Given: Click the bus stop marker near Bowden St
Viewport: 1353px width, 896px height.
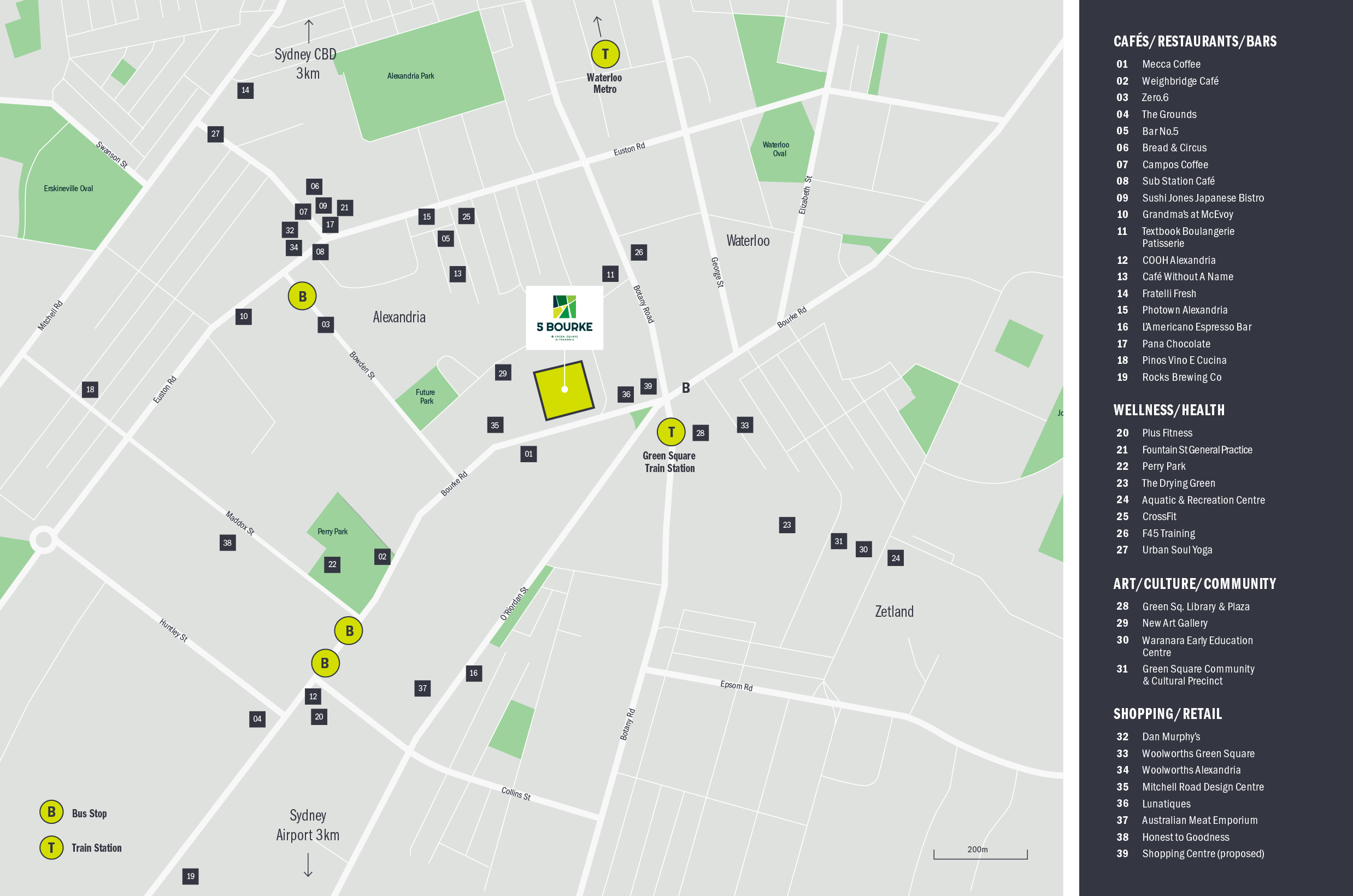Looking at the screenshot, I should coord(302,296).
